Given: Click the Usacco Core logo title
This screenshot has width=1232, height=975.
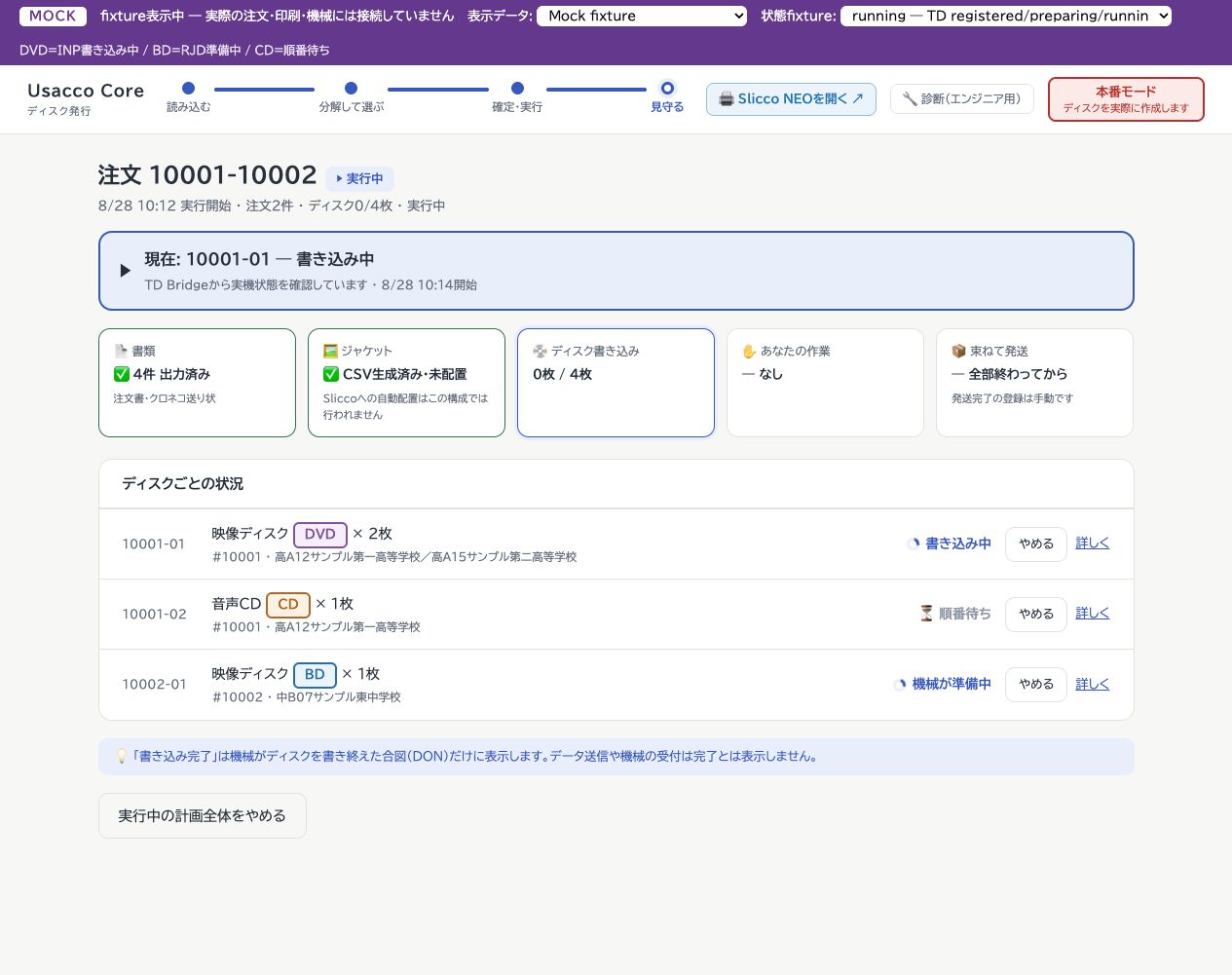Looking at the screenshot, I should point(86,91).
